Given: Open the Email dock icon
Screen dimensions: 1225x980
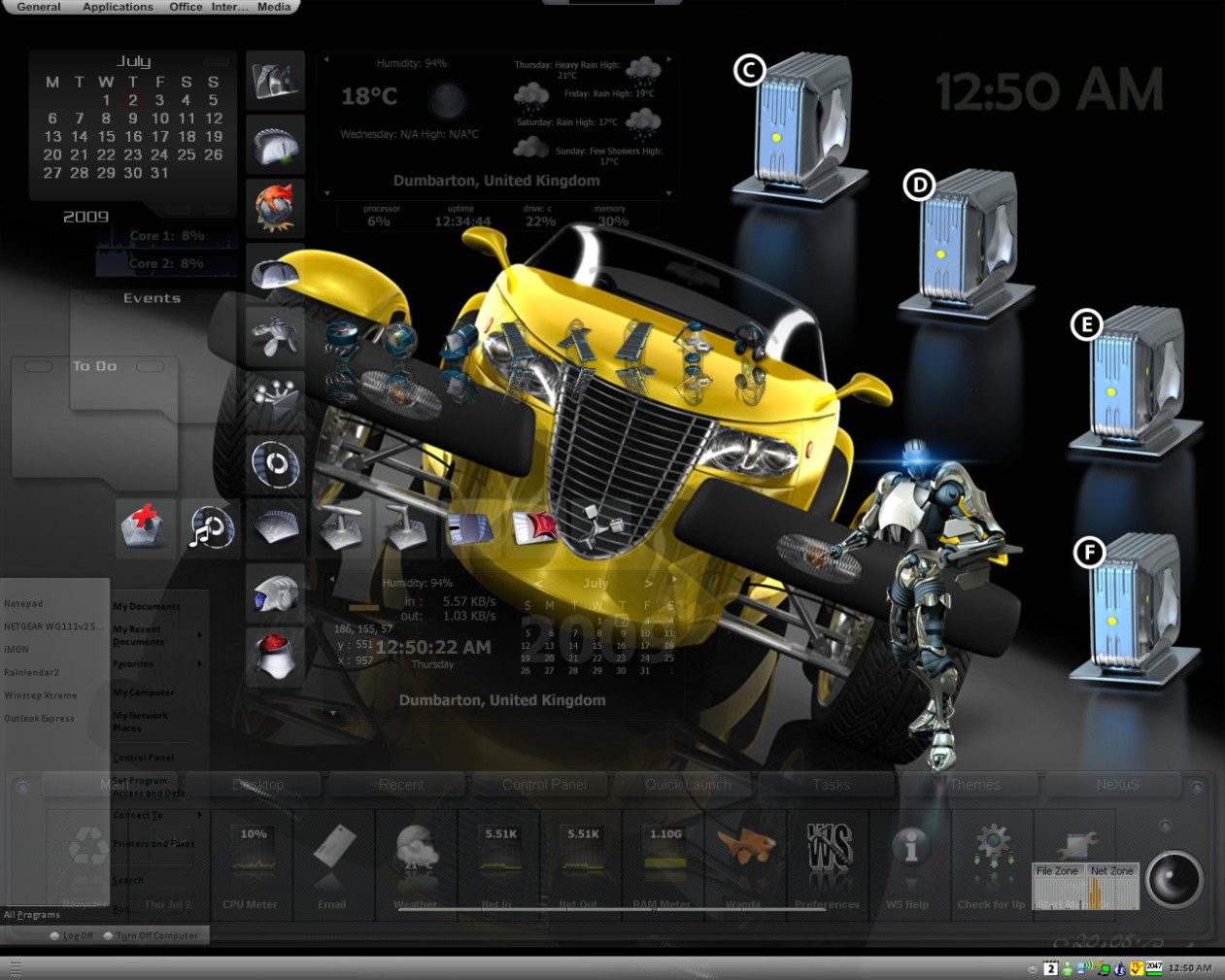Looking at the screenshot, I should [333, 864].
